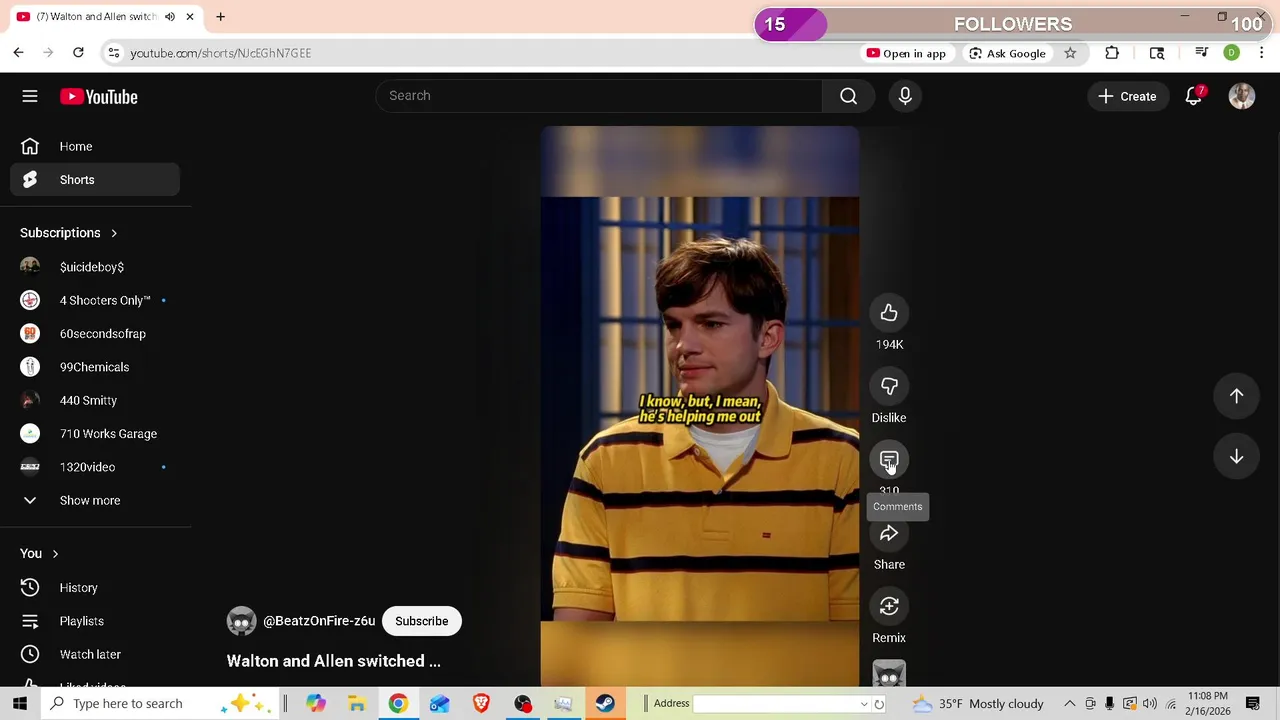Open 4 Shooters Only subscription channel
Screen dimensions: 1280x720
coord(95,300)
